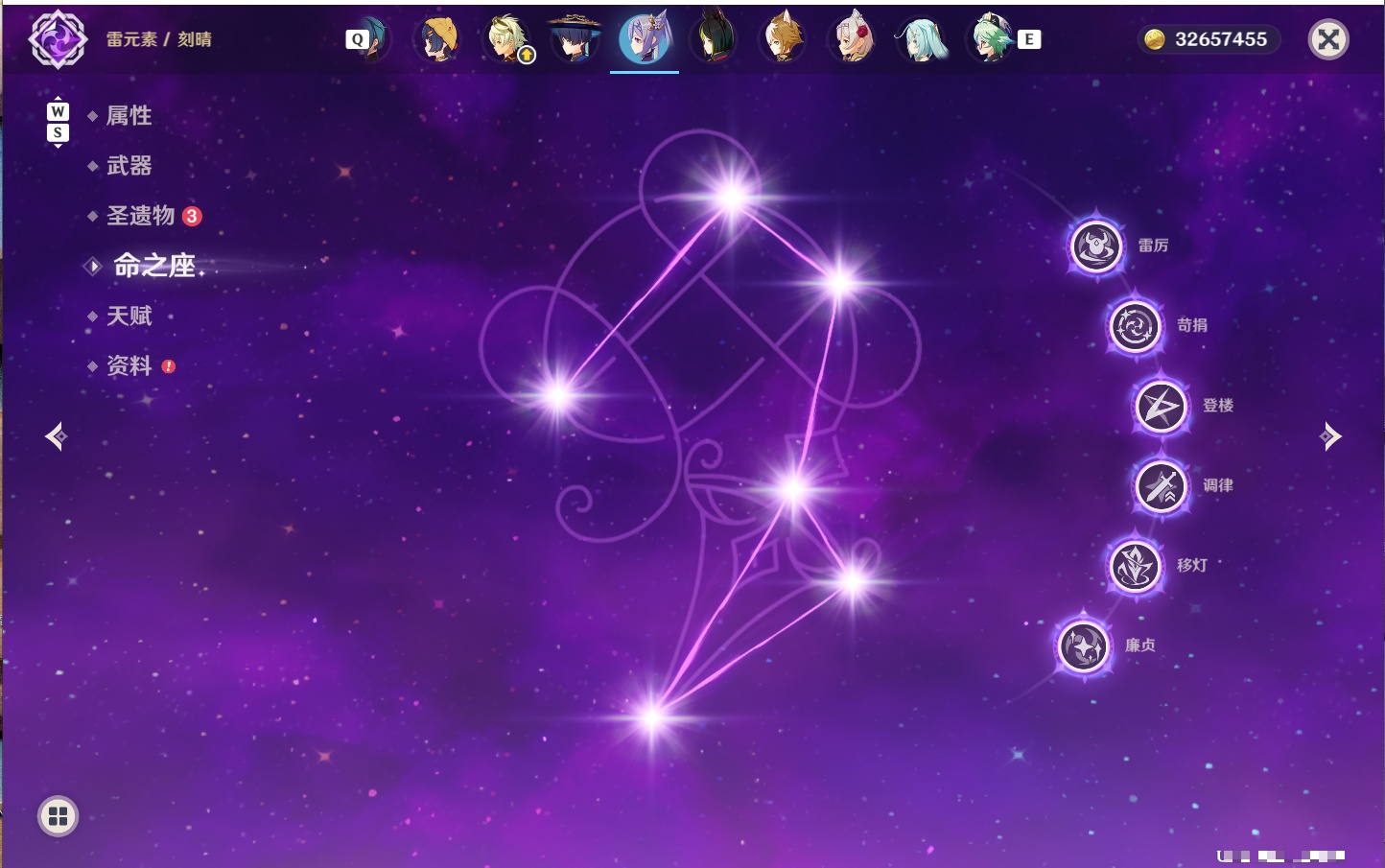Click the Mora amount 32657455

1221,39
